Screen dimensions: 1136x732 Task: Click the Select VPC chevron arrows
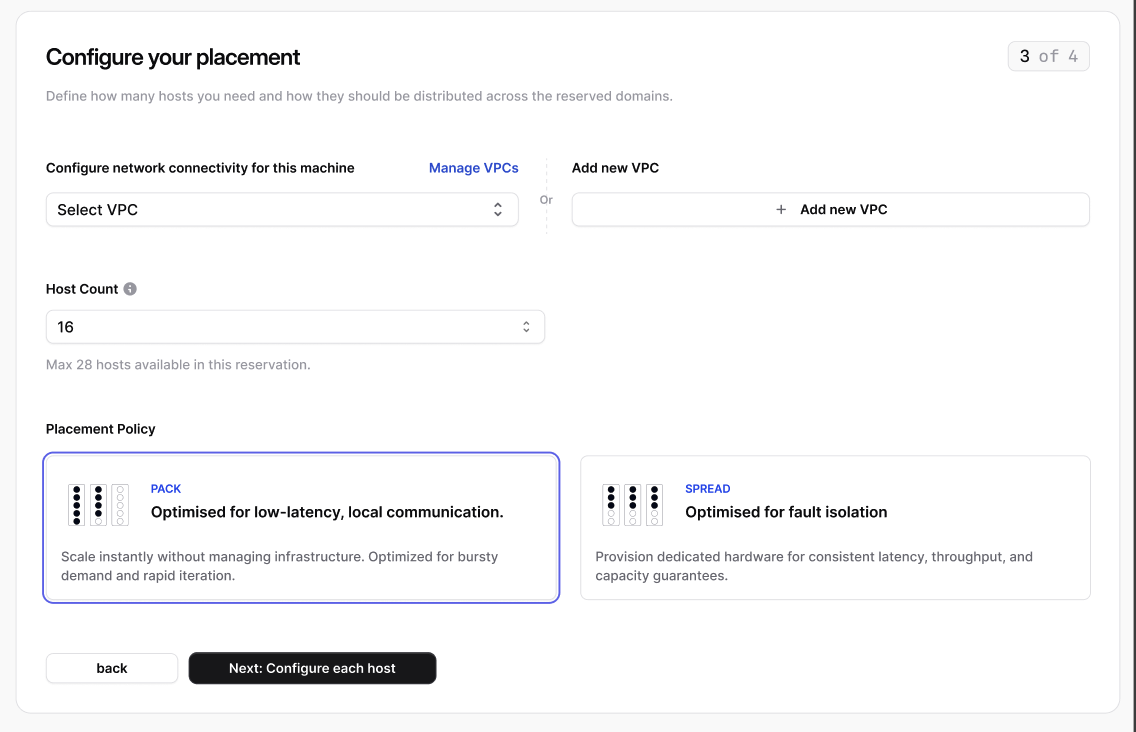click(498, 209)
